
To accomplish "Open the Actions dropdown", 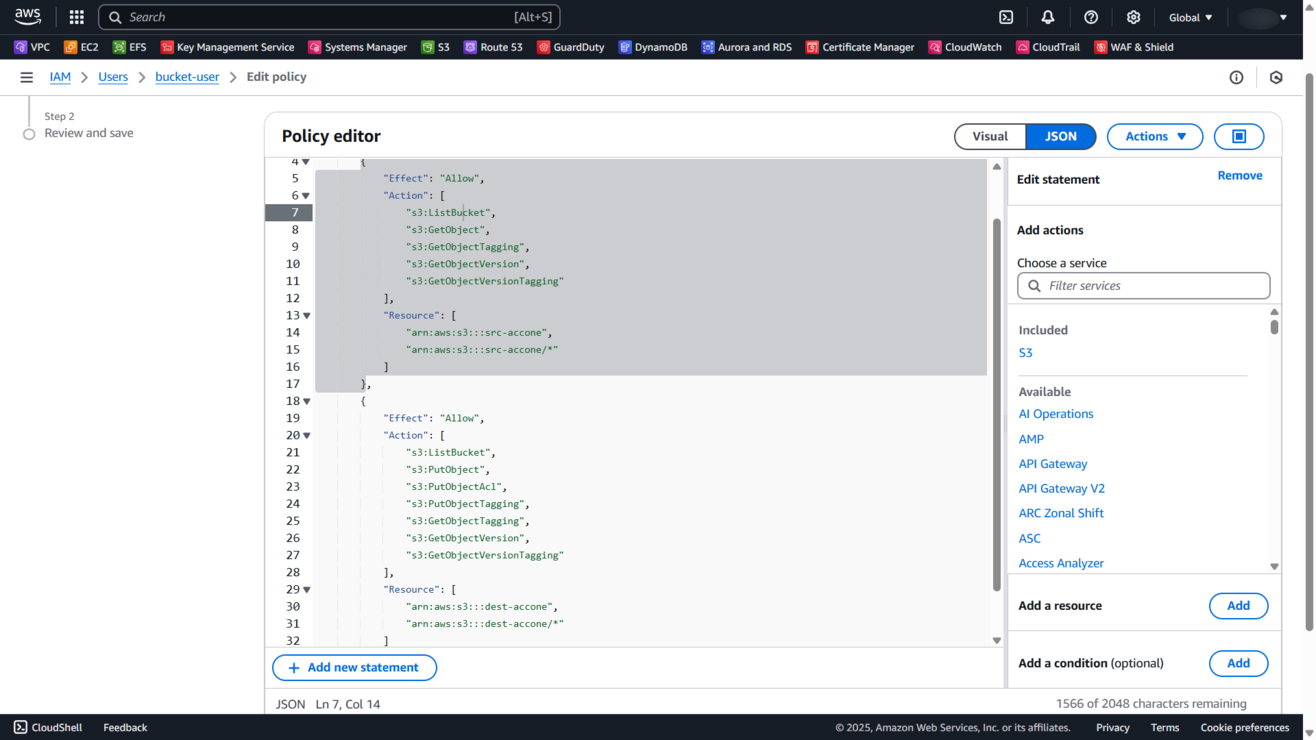I will pyautogui.click(x=1155, y=136).
